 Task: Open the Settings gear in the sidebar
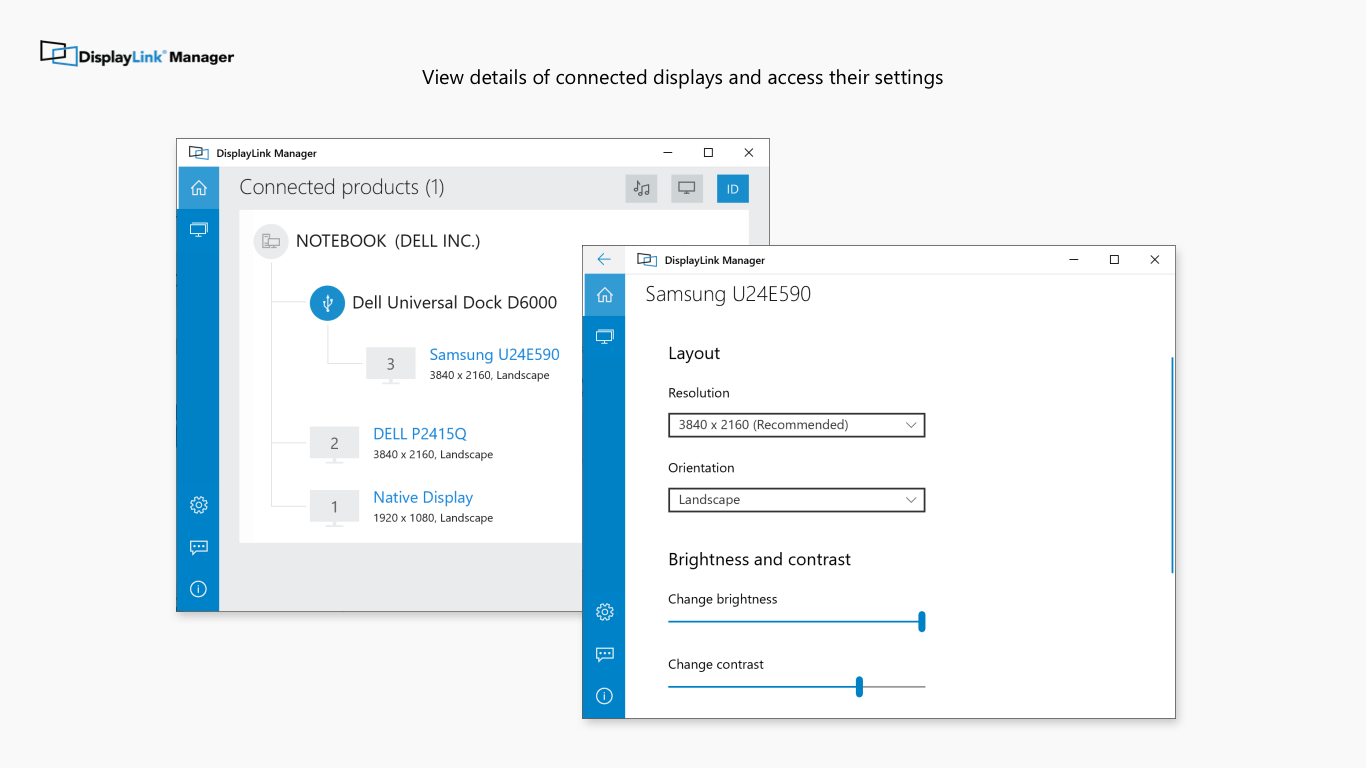(x=198, y=505)
